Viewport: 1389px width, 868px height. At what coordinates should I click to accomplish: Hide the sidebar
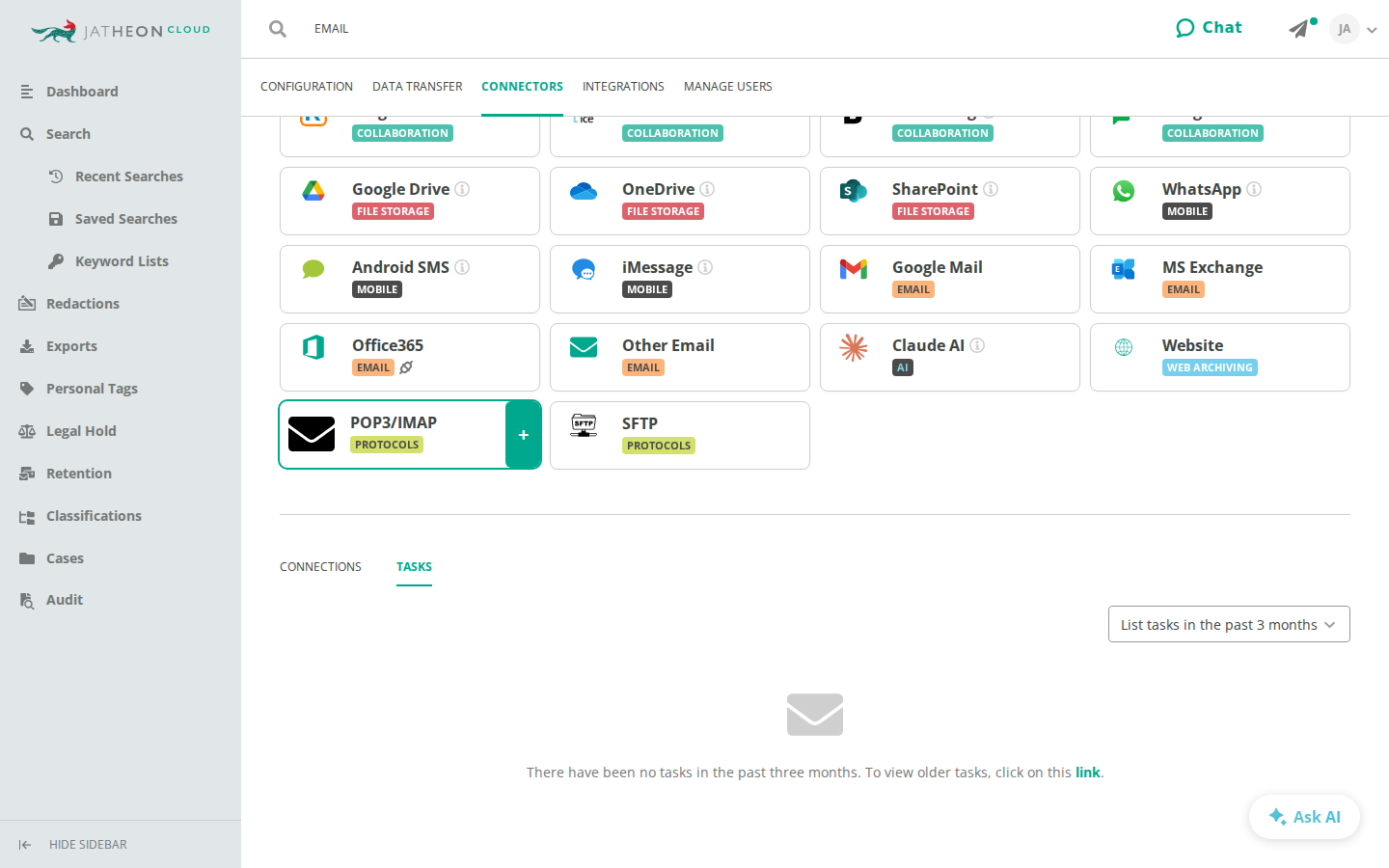73,845
